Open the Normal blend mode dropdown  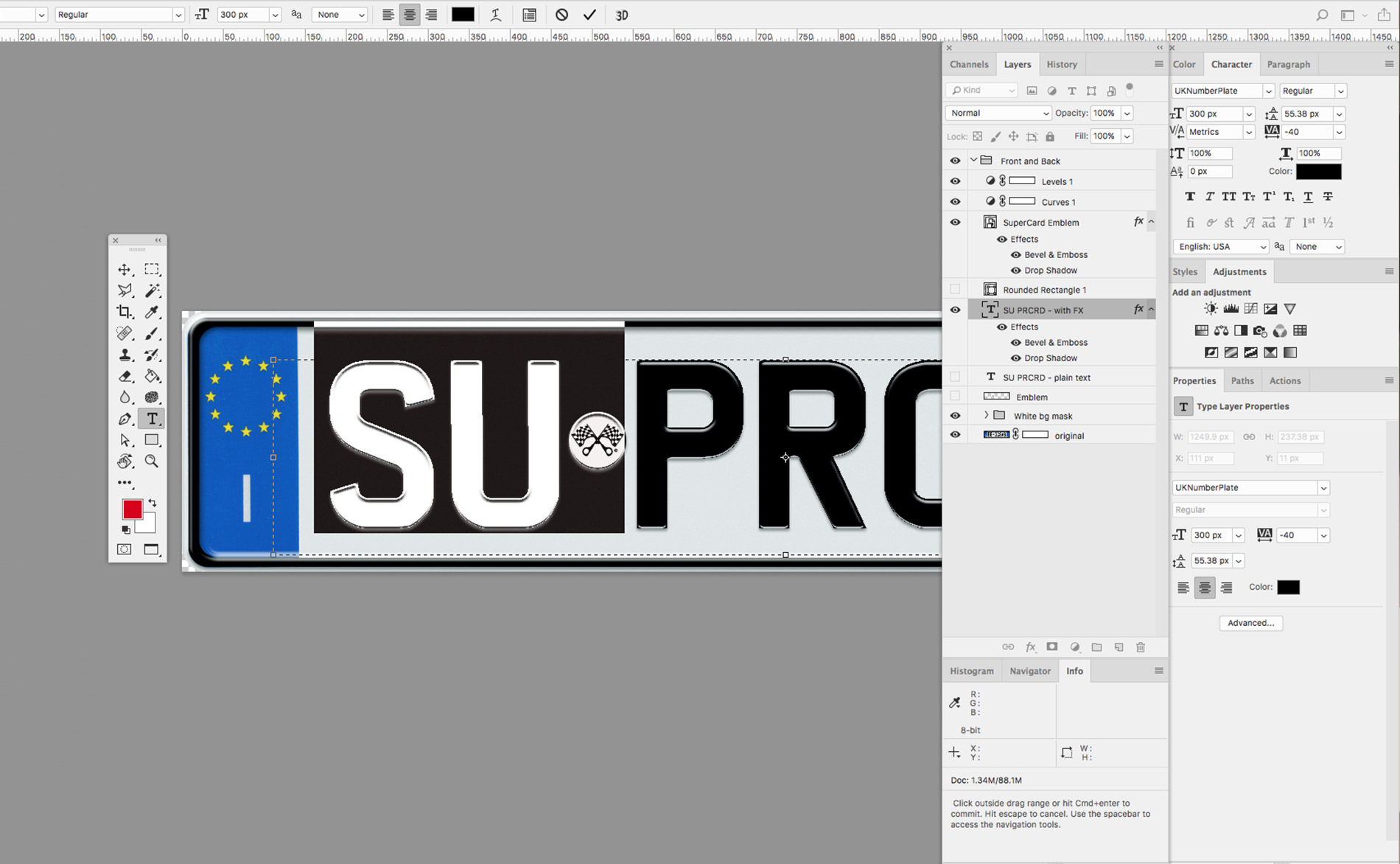[998, 112]
